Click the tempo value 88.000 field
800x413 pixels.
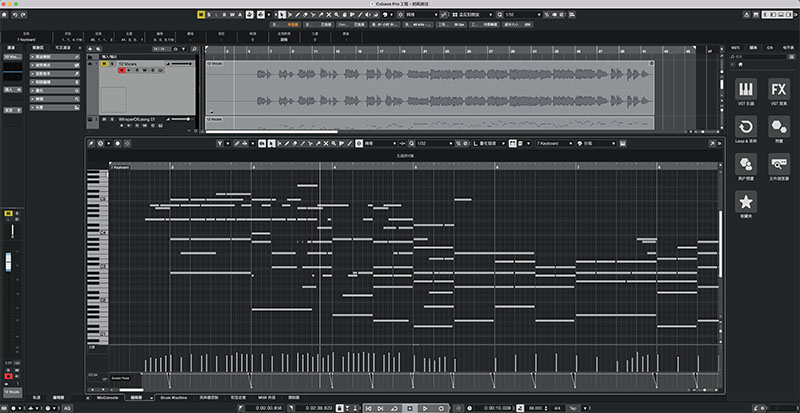(x=535, y=408)
